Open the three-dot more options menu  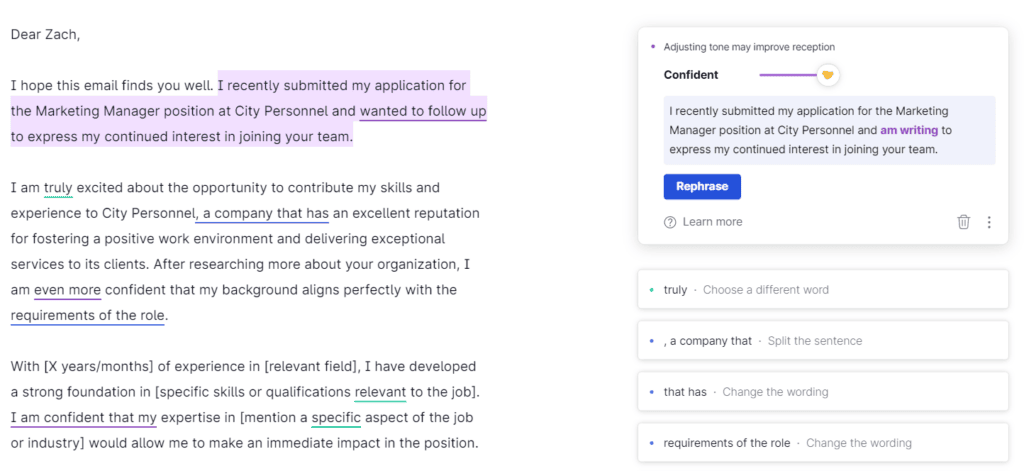click(989, 222)
